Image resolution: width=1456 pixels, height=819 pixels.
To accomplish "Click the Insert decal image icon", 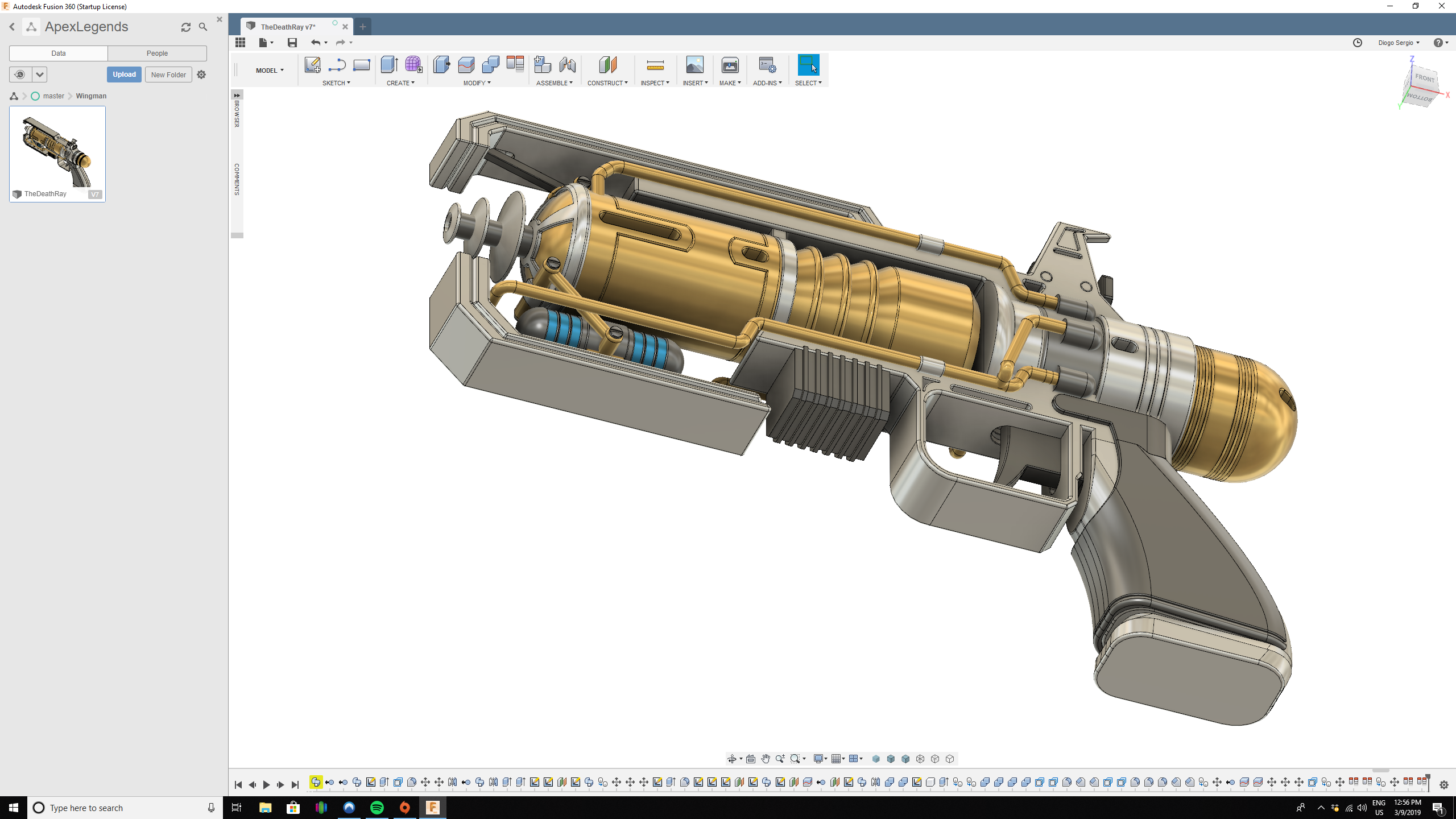I will (x=695, y=65).
